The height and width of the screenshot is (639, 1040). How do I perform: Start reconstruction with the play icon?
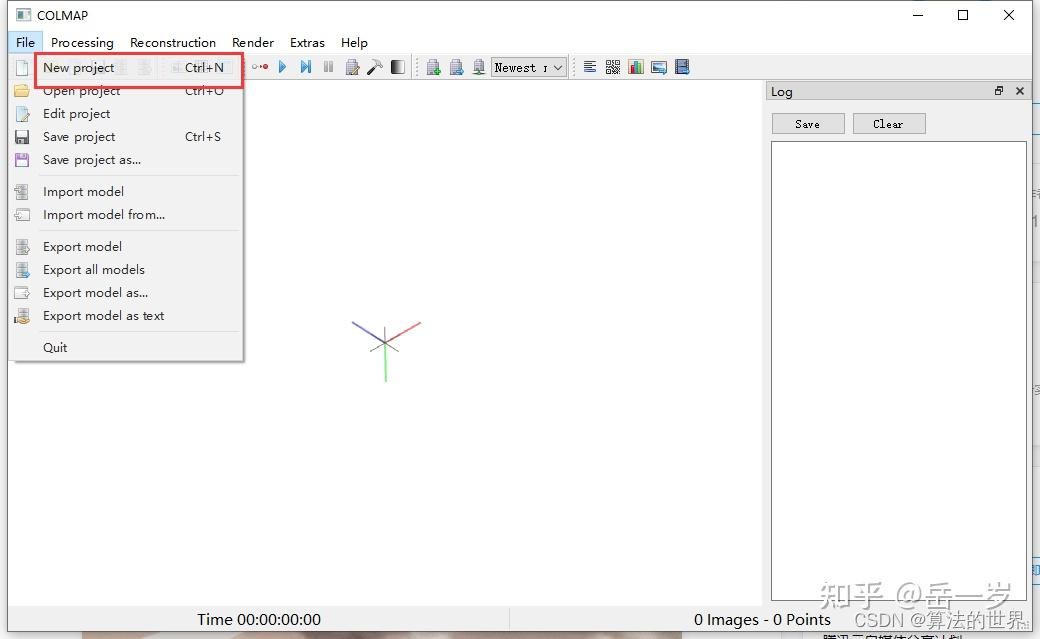(283, 67)
